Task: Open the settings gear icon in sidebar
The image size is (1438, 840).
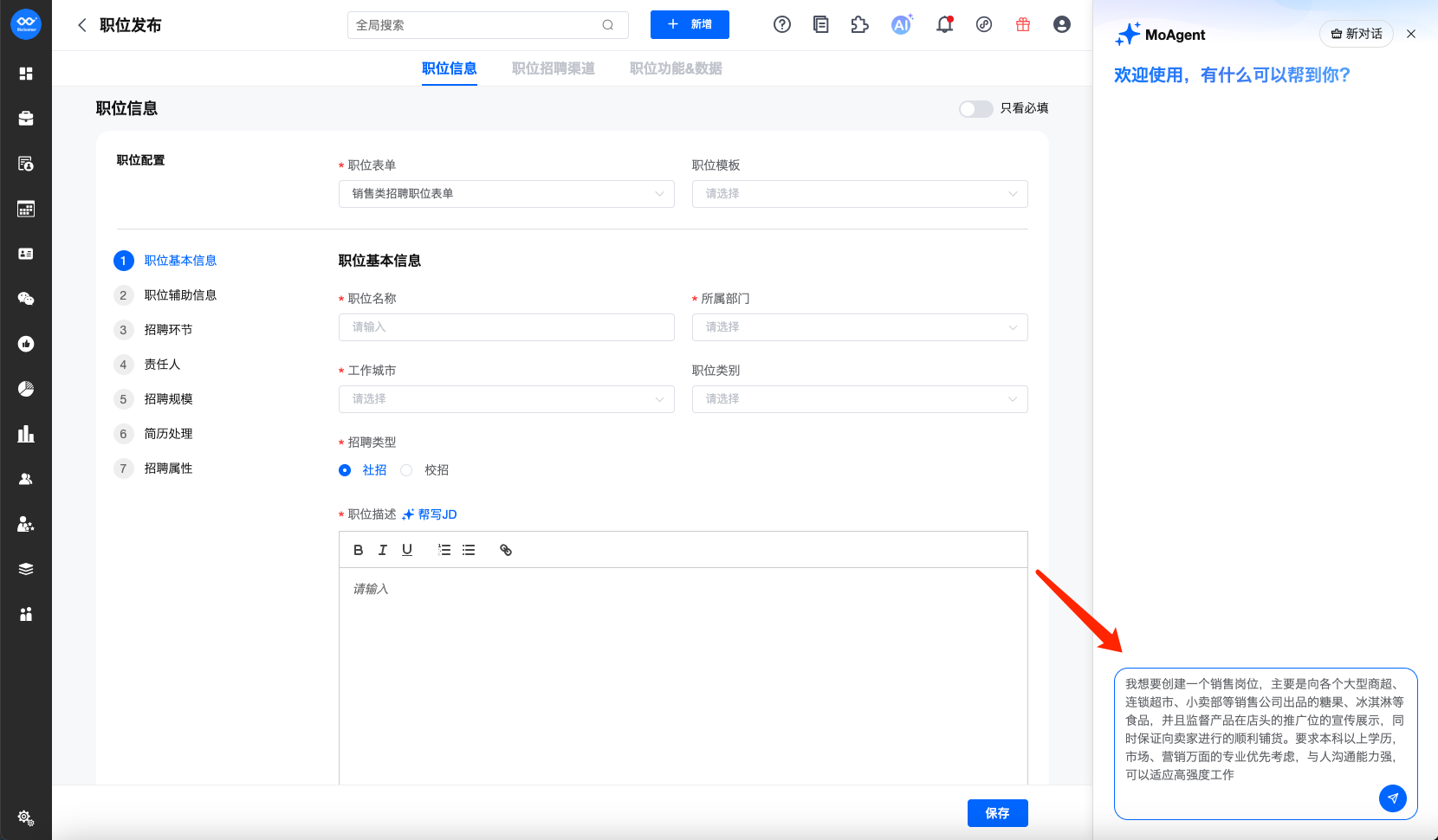Action: [25, 817]
